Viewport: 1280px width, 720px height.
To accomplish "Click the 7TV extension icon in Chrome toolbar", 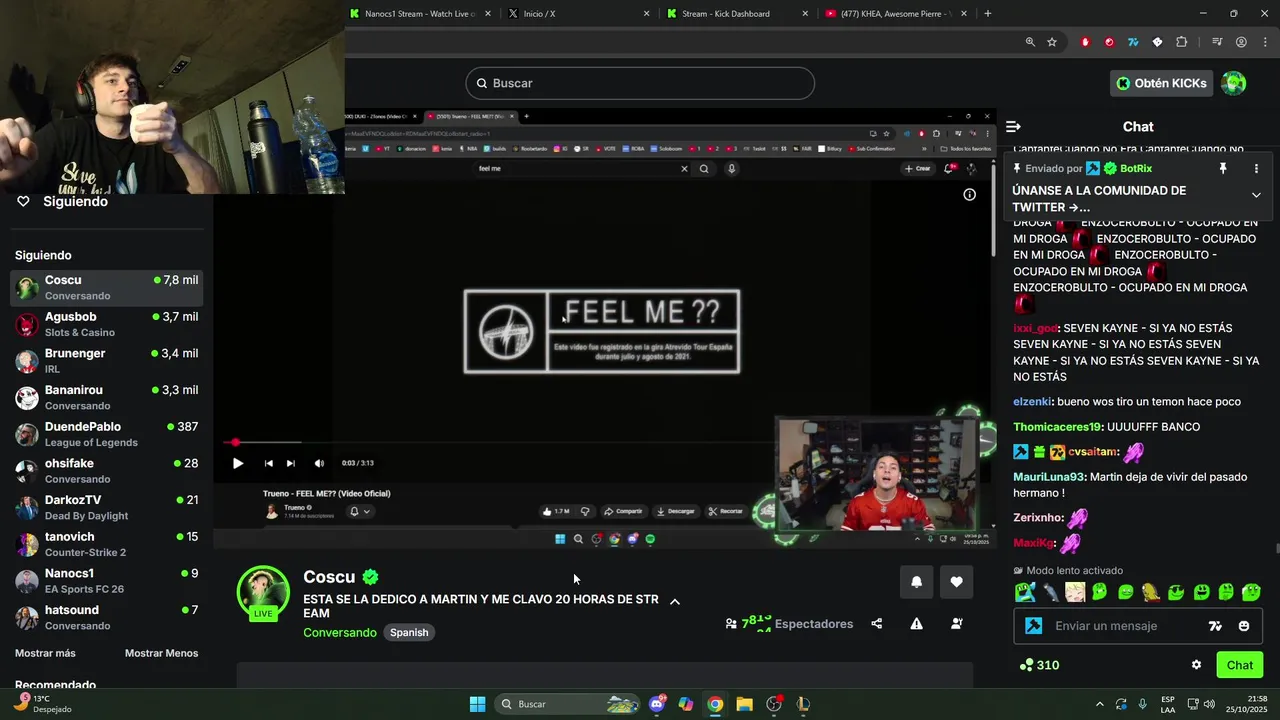I will pos(1133,42).
